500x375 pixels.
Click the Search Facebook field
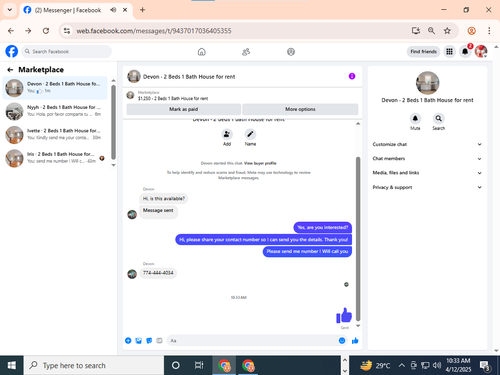67,51
